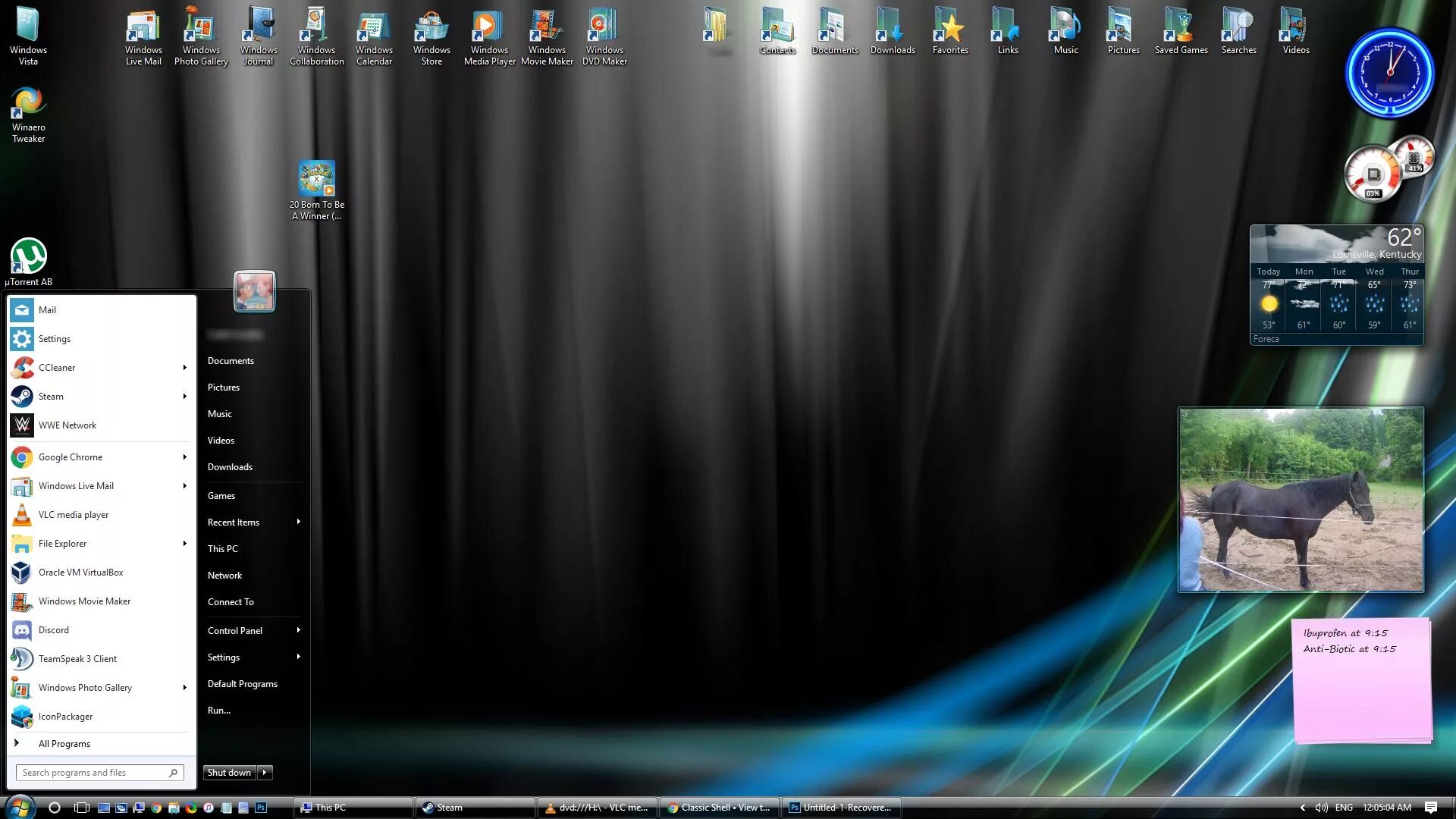1456x819 pixels.
Task: Open the volume slider from the system tray
Action: [x=1323, y=808]
